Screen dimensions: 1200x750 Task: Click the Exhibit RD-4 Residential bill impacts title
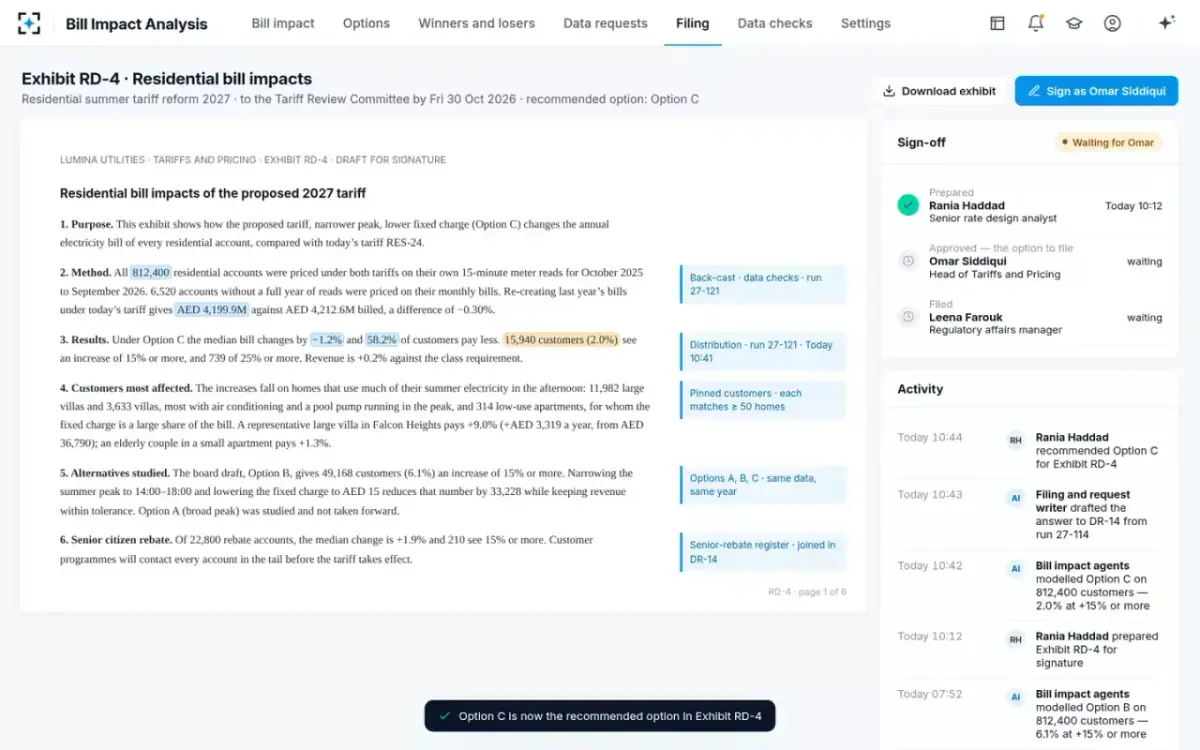tap(167, 78)
